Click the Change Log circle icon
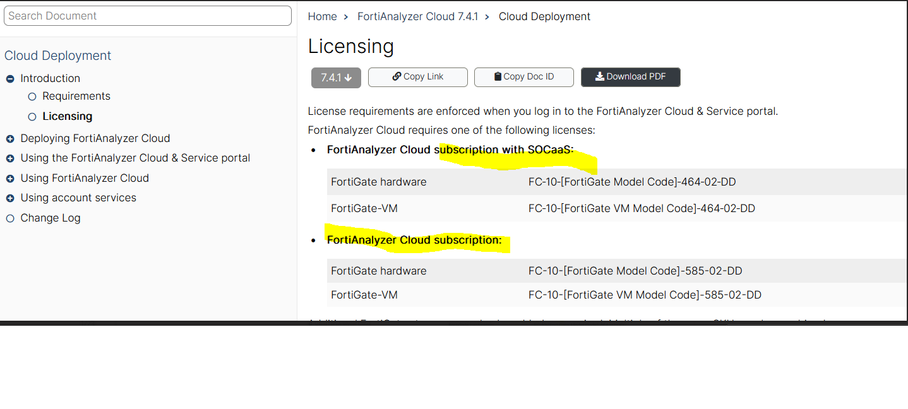The image size is (908, 409). point(10,219)
